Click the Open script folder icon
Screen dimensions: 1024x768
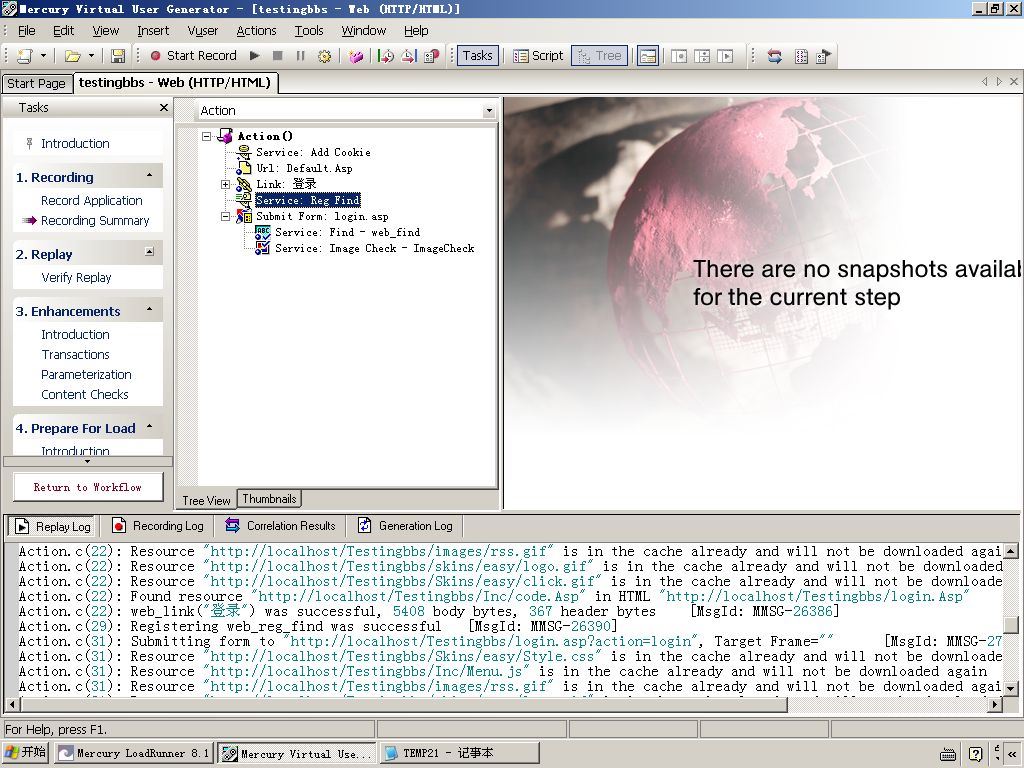(73, 56)
